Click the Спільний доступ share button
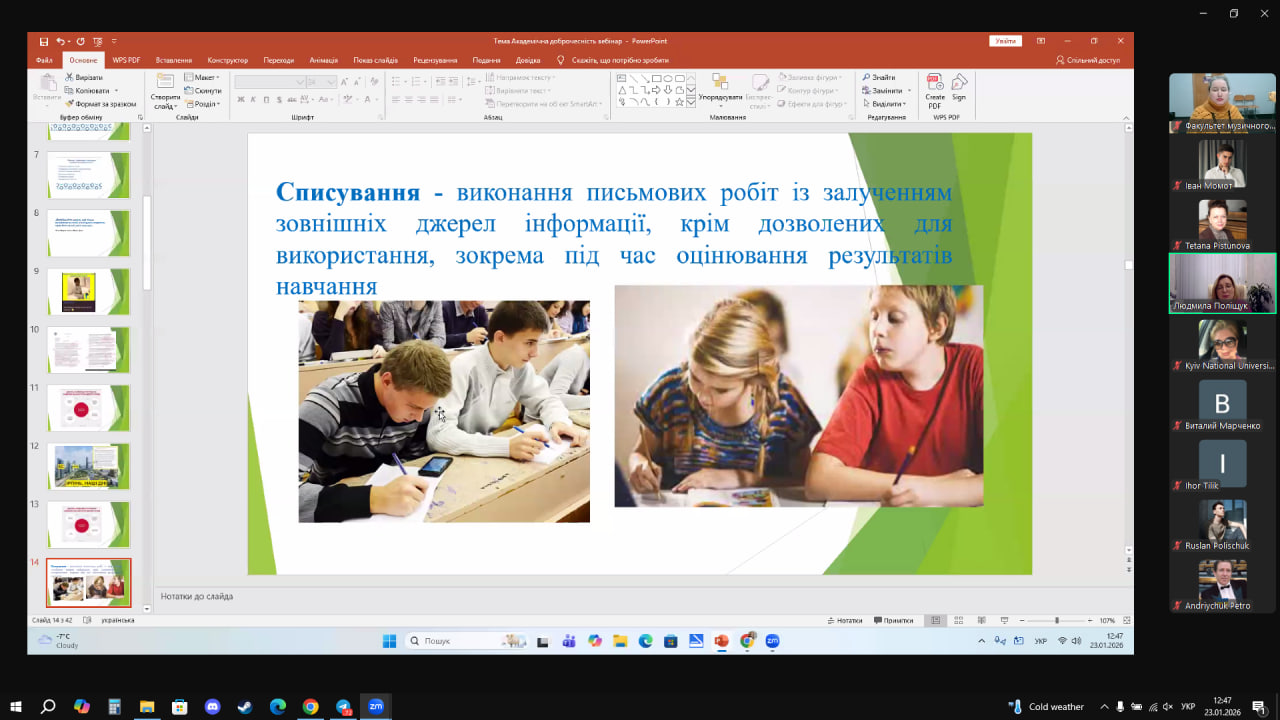The width and height of the screenshot is (1280, 720). (x=1088, y=60)
